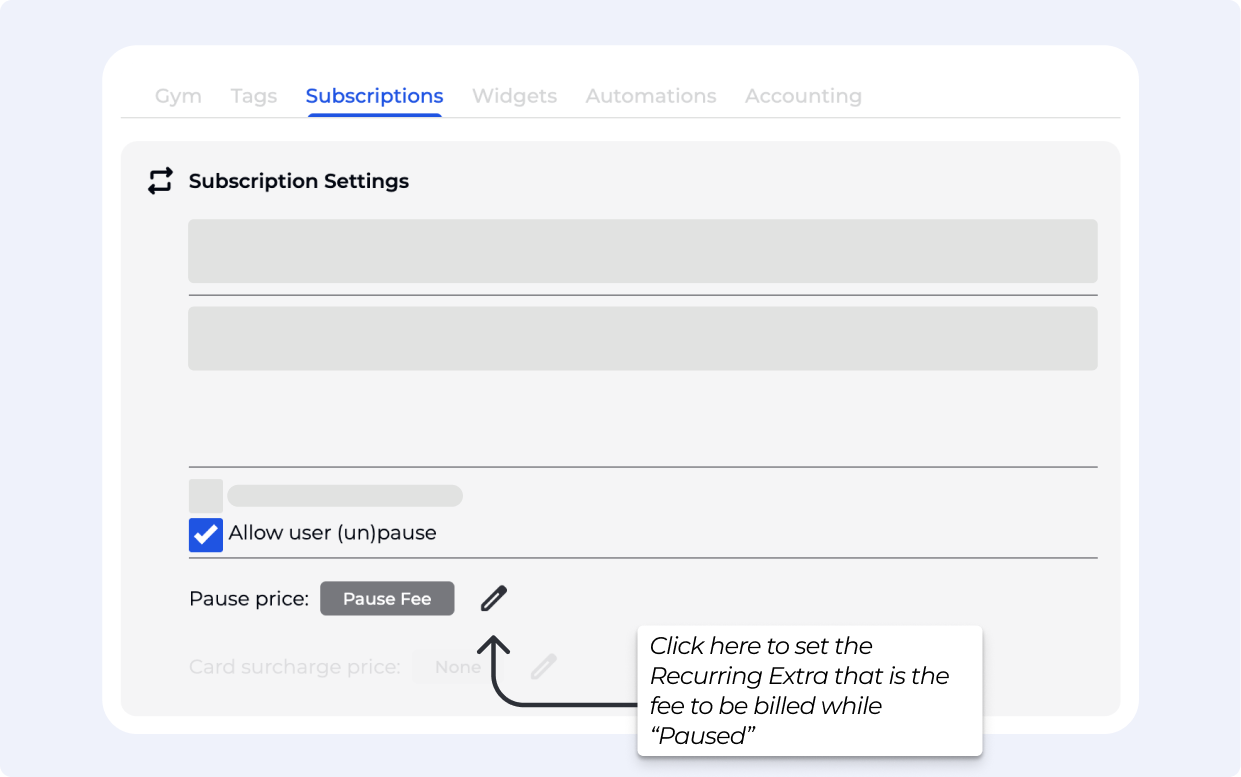This screenshot has width=1241, height=777.
Task: Switch to the Tags tab
Action: pyautogui.click(x=254, y=96)
